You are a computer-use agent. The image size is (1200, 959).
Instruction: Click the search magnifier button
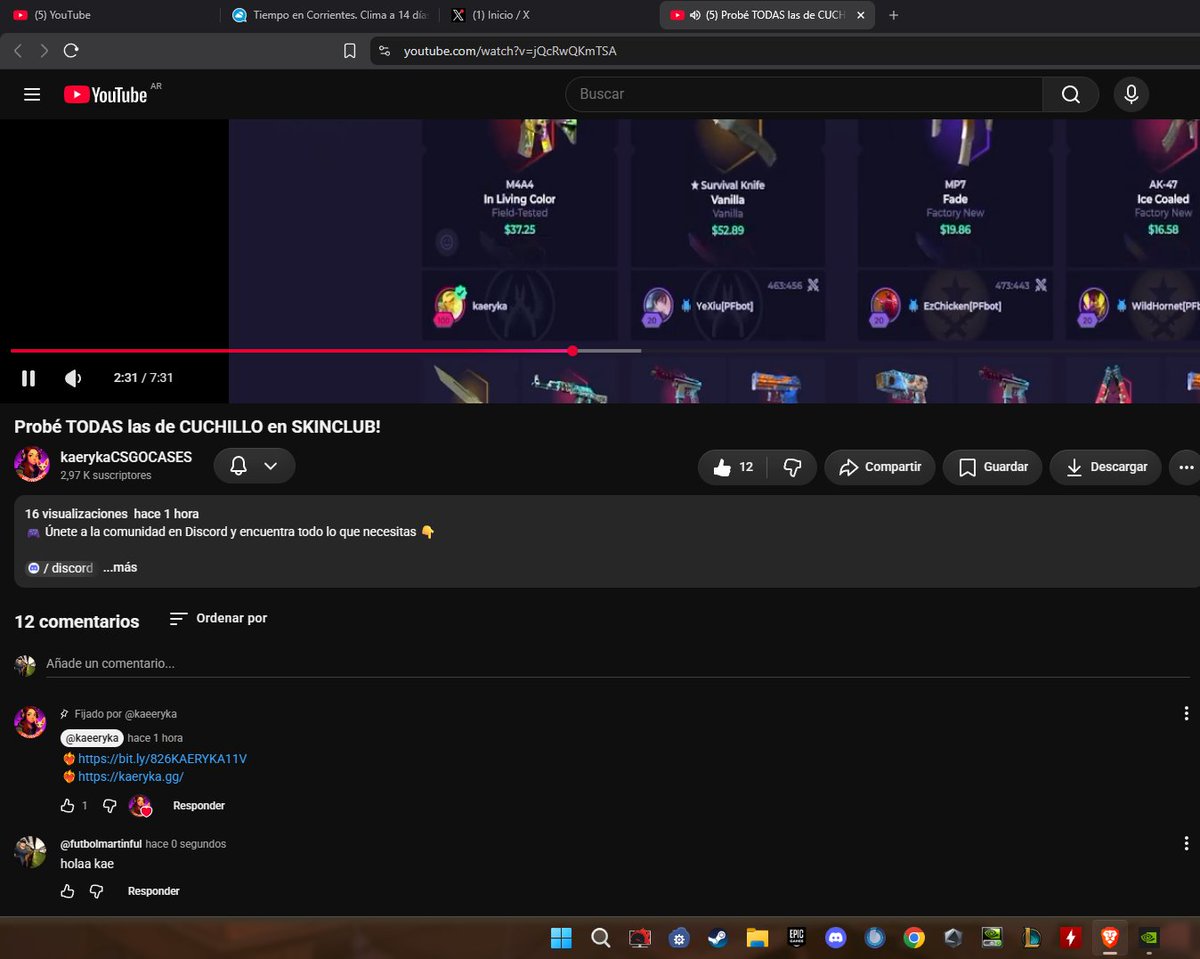click(1071, 94)
